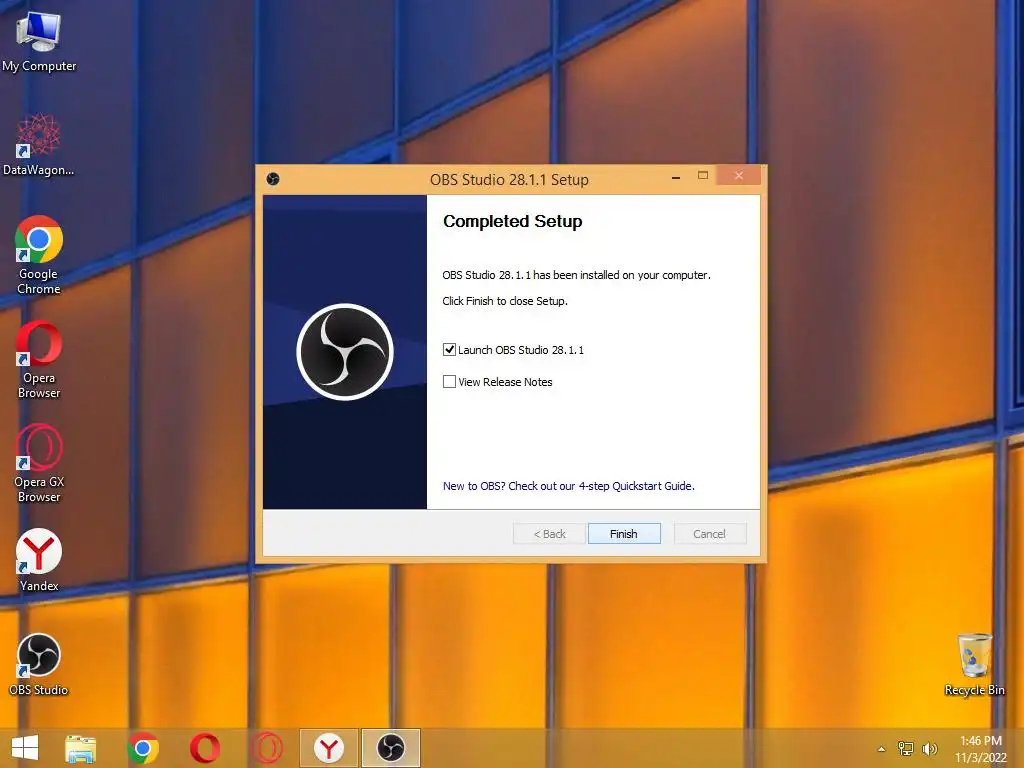Click the Finish button
Viewport: 1024px width, 768px height.
click(x=624, y=534)
